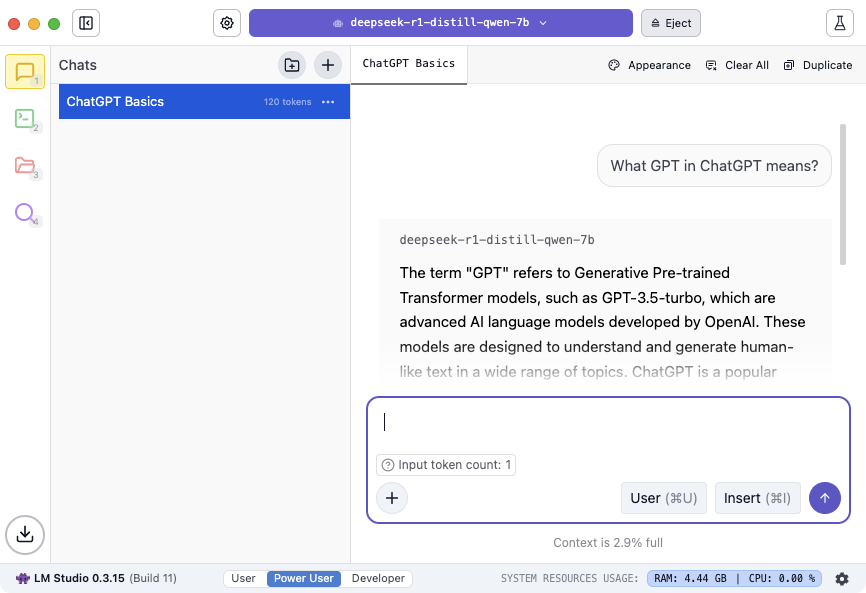The image size is (866, 593).
Task: Open the Downloads button at the bottom left
Action: [x=25, y=534]
